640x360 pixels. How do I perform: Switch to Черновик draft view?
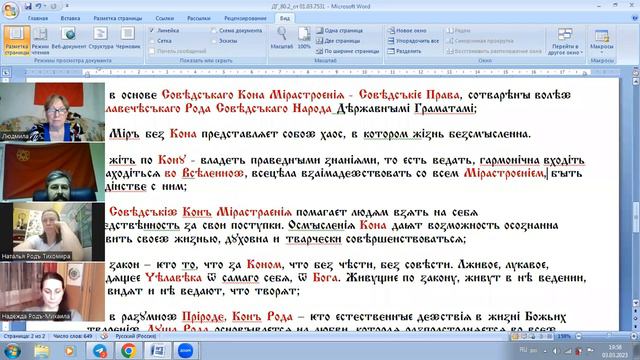[x=128, y=38]
